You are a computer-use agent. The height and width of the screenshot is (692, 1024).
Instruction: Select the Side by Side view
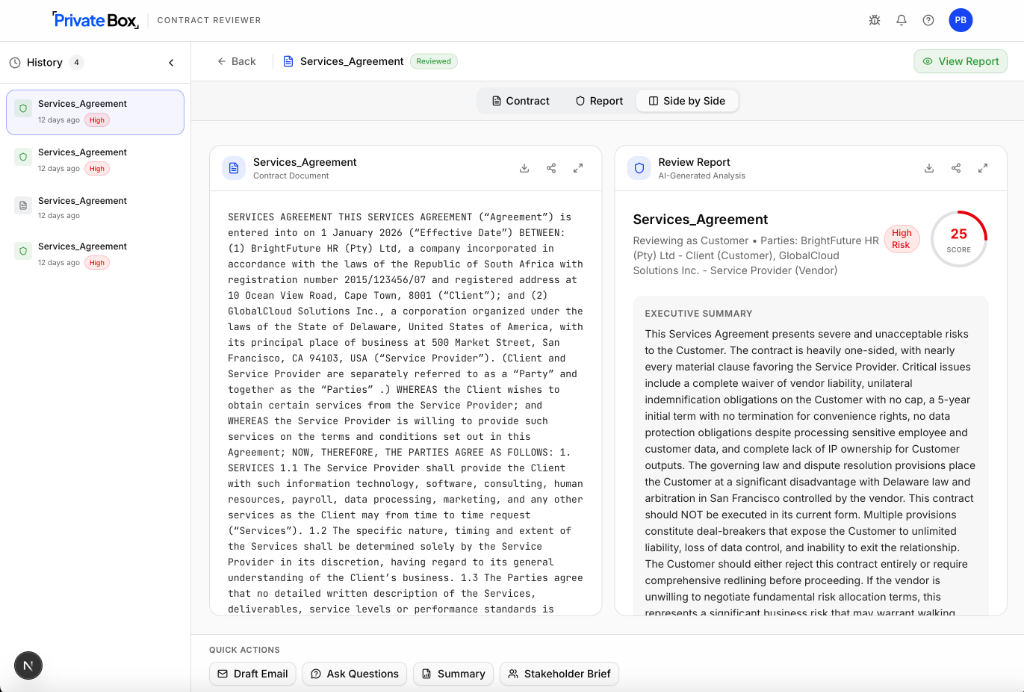[687, 101]
